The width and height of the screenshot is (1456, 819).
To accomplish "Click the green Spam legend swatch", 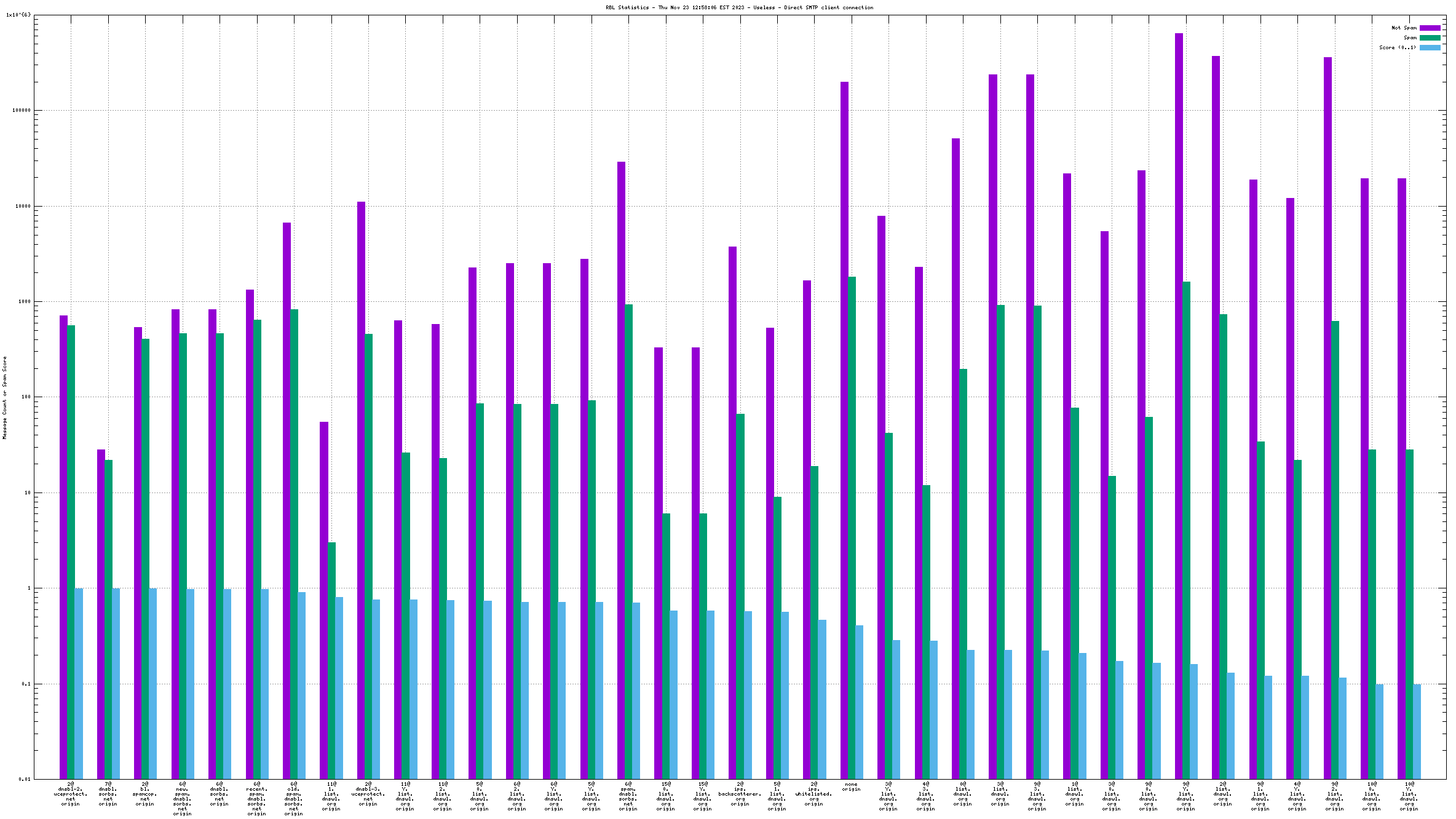I will [x=1429, y=38].
